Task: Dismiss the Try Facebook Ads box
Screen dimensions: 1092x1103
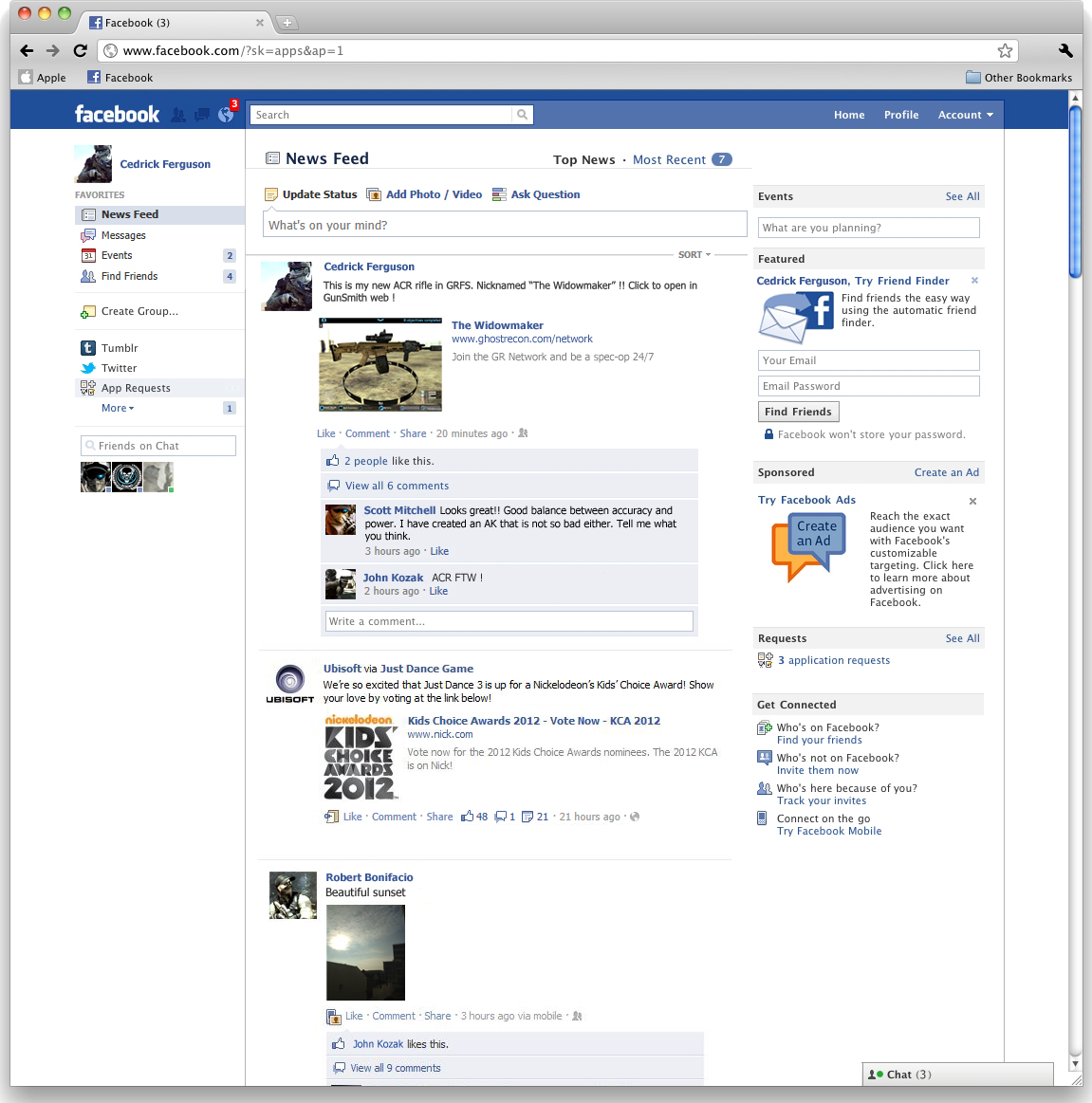Action: pos(972,501)
